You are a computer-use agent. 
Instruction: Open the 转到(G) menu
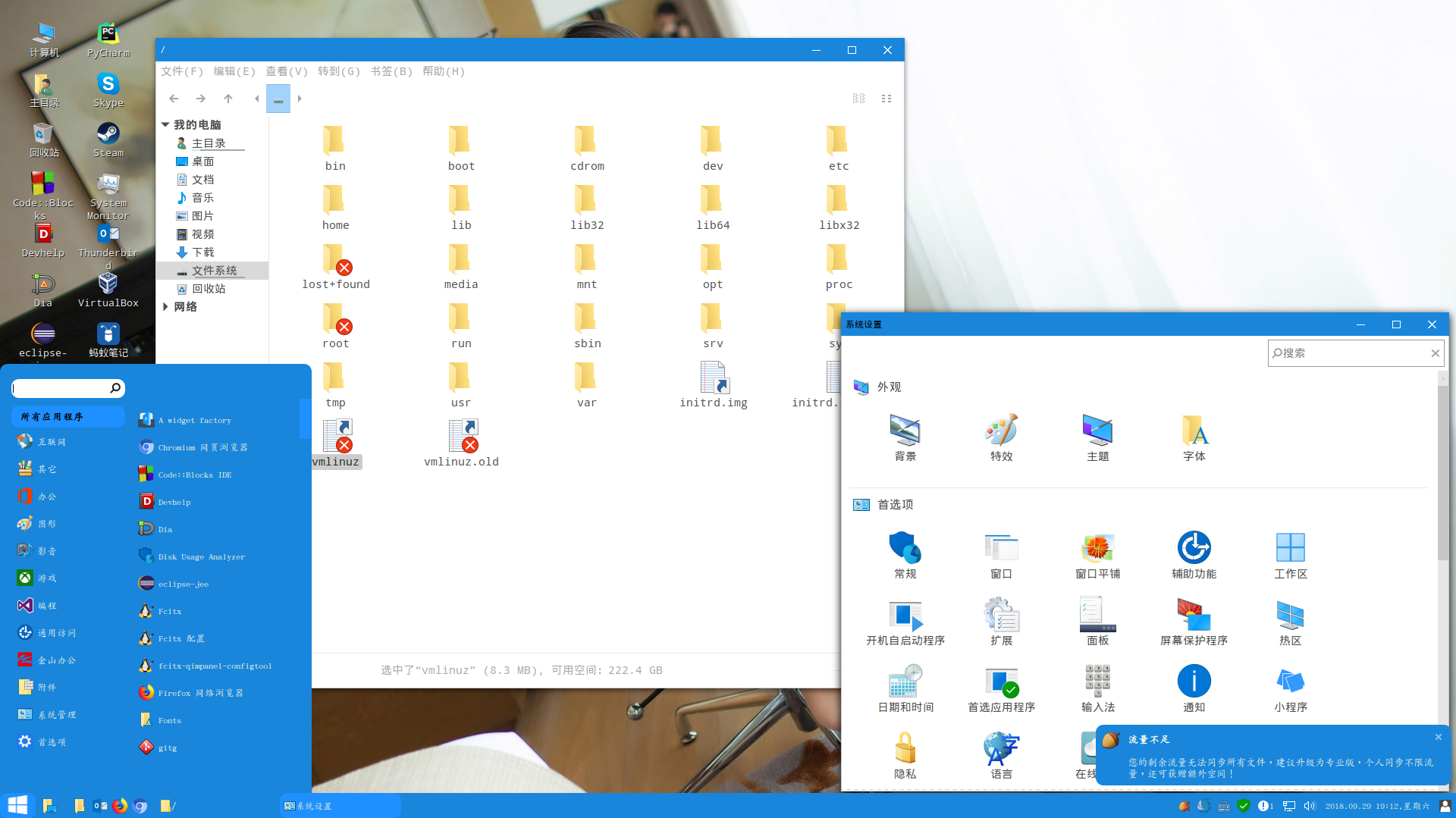pyautogui.click(x=339, y=71)
